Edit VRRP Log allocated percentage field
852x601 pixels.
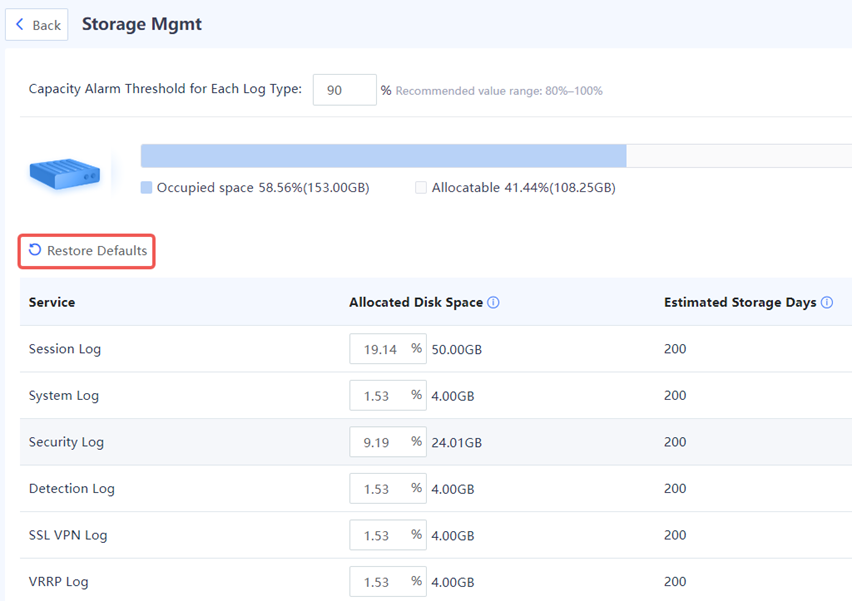tap(388, 581)
